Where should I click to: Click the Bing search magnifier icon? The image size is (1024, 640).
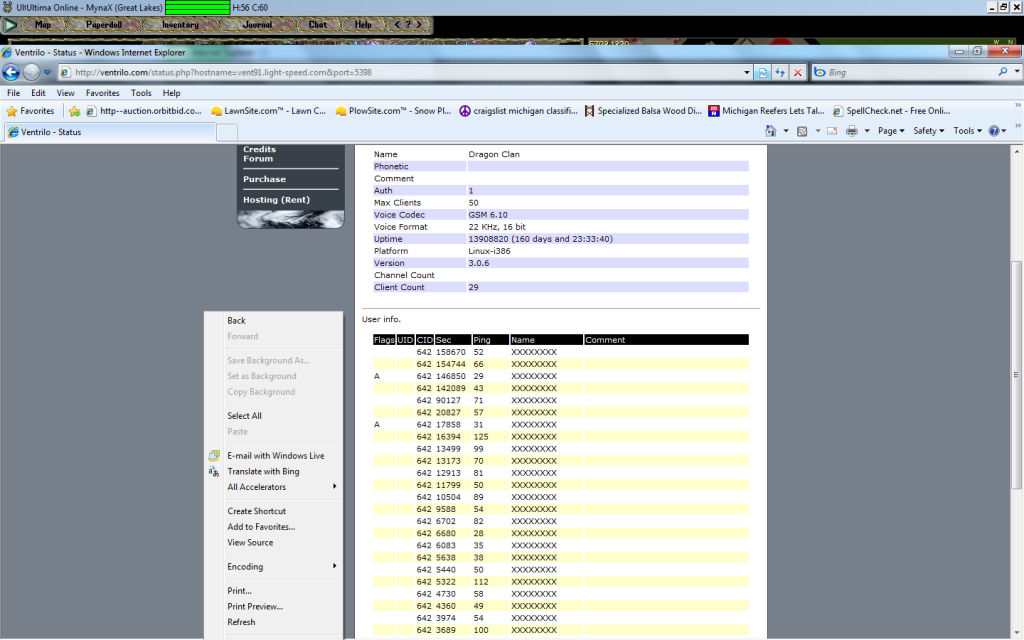coord(1002,72)
